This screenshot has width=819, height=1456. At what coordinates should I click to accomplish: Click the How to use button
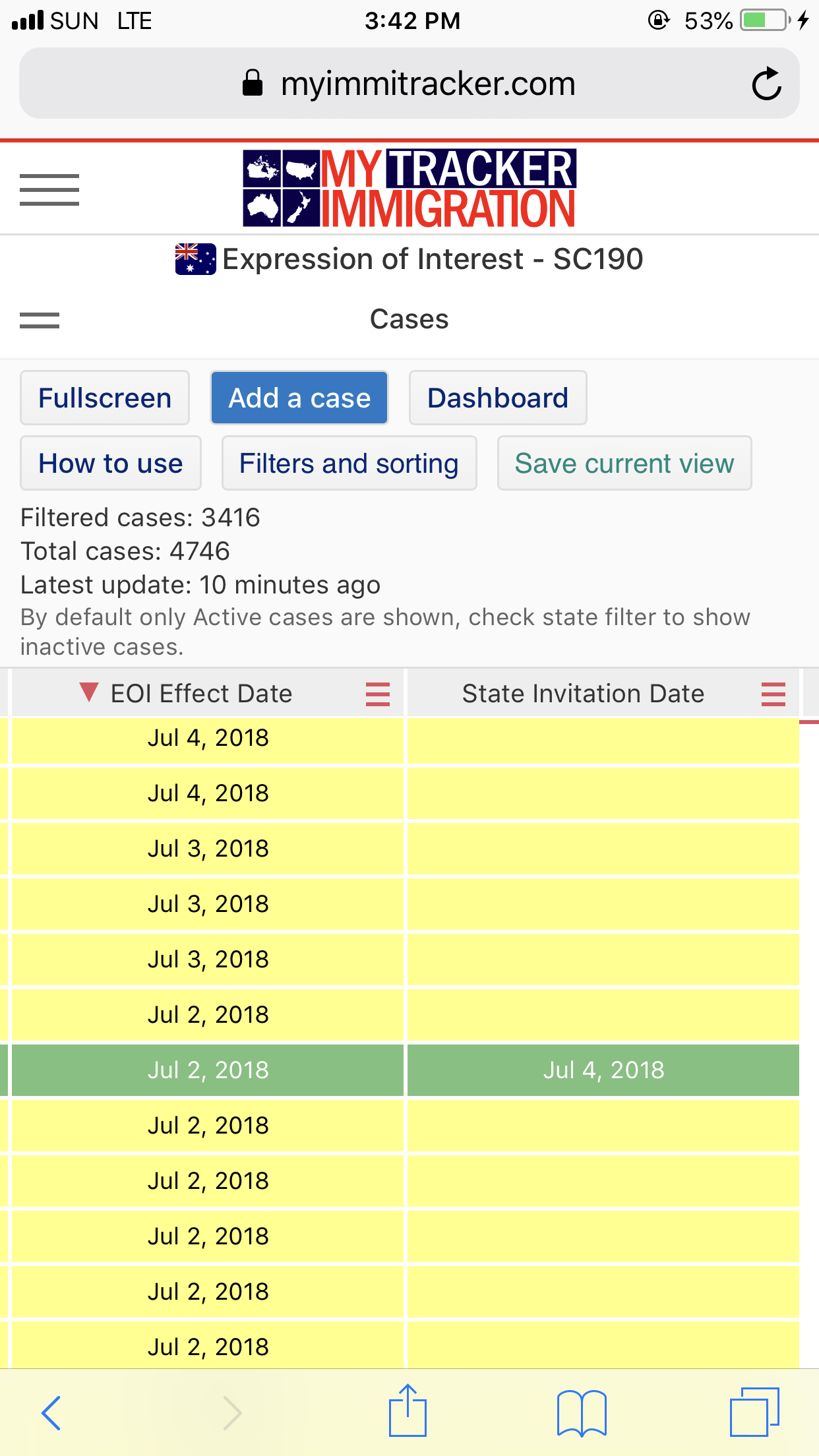coord(111,464)
